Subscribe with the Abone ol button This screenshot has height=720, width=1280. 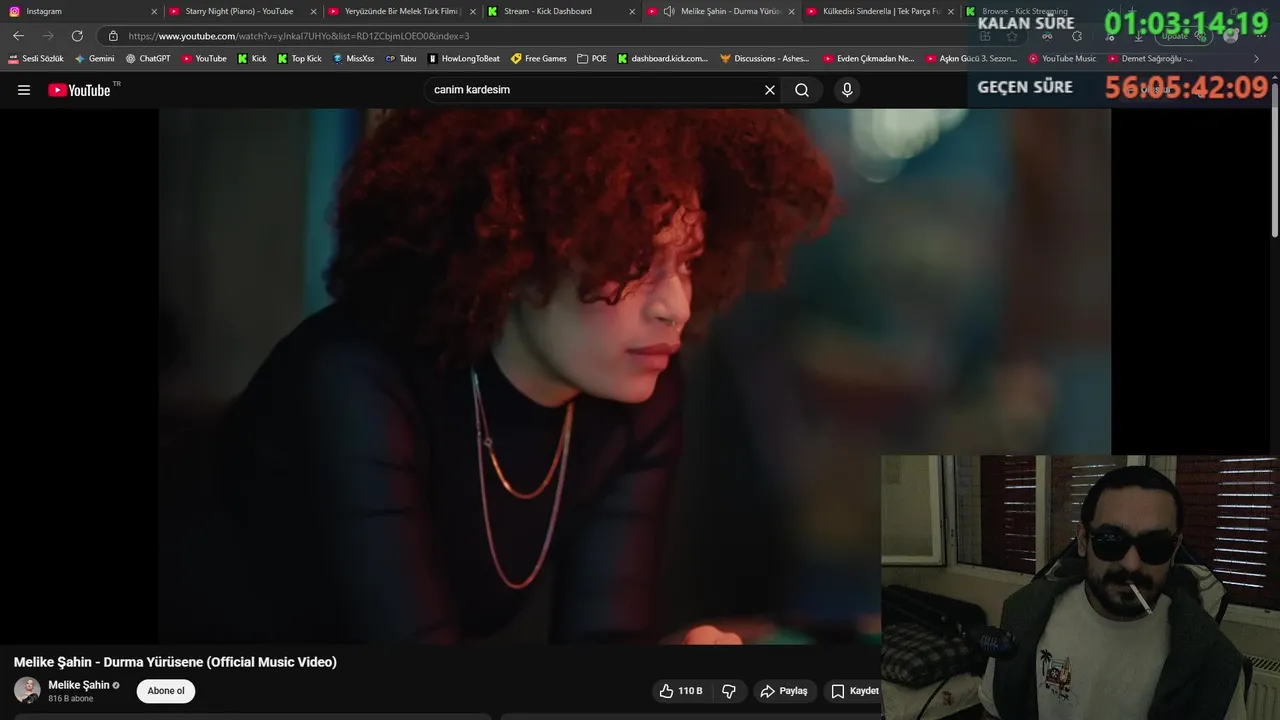[166, 691]
